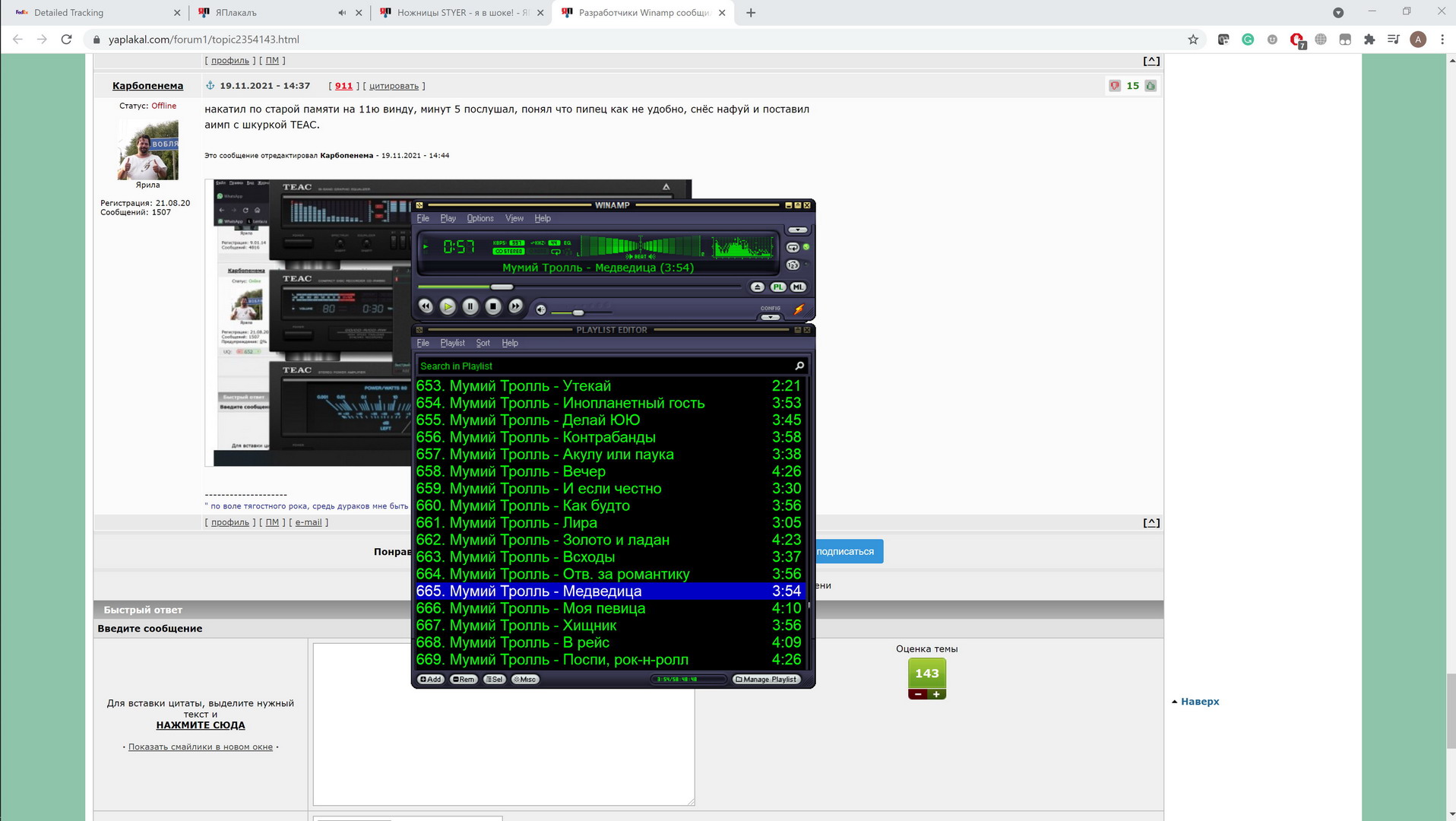Stop the Winamp playback
The image size is (1456, 821).
[x=493, y=306]
